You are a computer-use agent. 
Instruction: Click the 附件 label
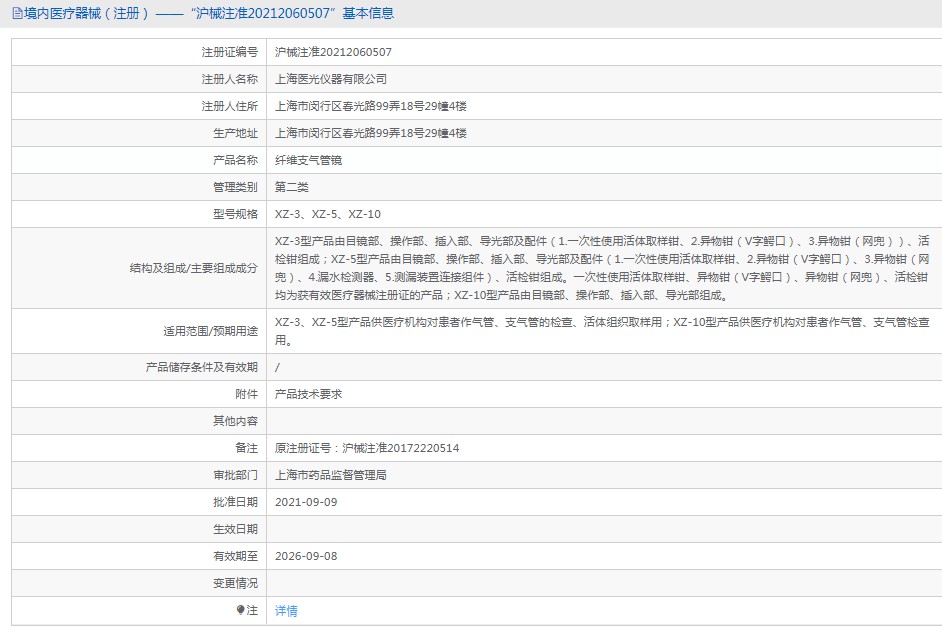(246, 394)
